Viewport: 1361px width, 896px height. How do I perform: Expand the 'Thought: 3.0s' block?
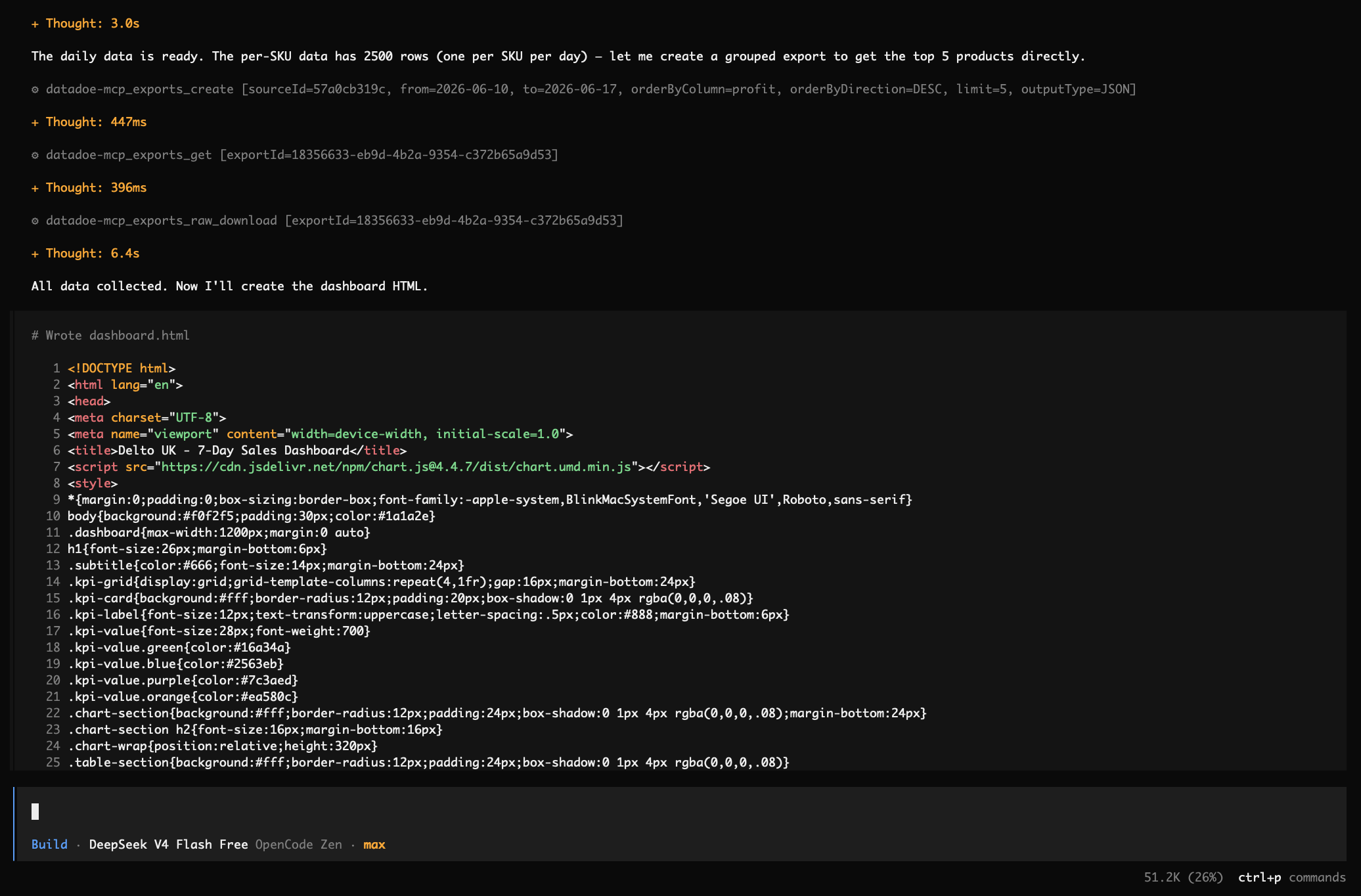(85, 24)
